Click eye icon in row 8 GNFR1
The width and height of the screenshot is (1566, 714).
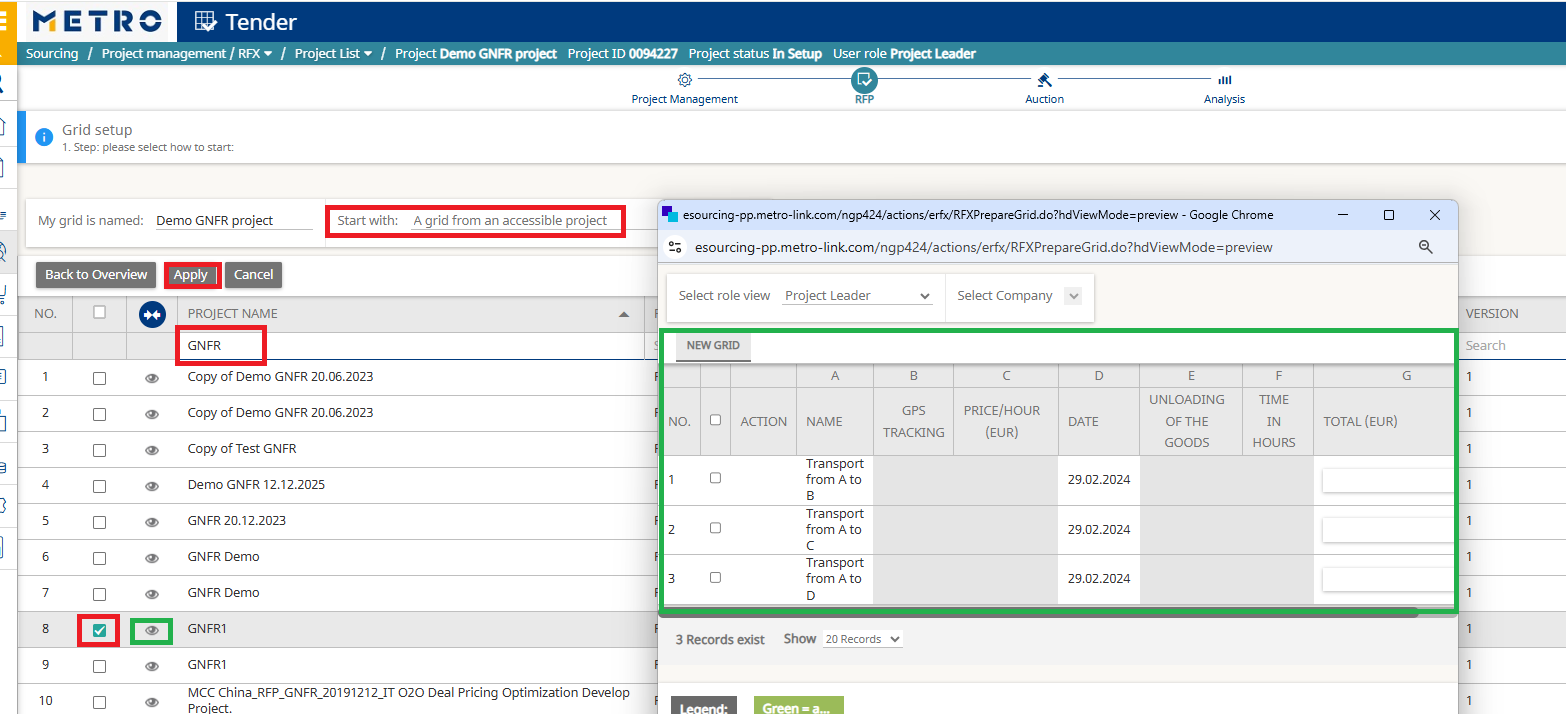(152, 630)
